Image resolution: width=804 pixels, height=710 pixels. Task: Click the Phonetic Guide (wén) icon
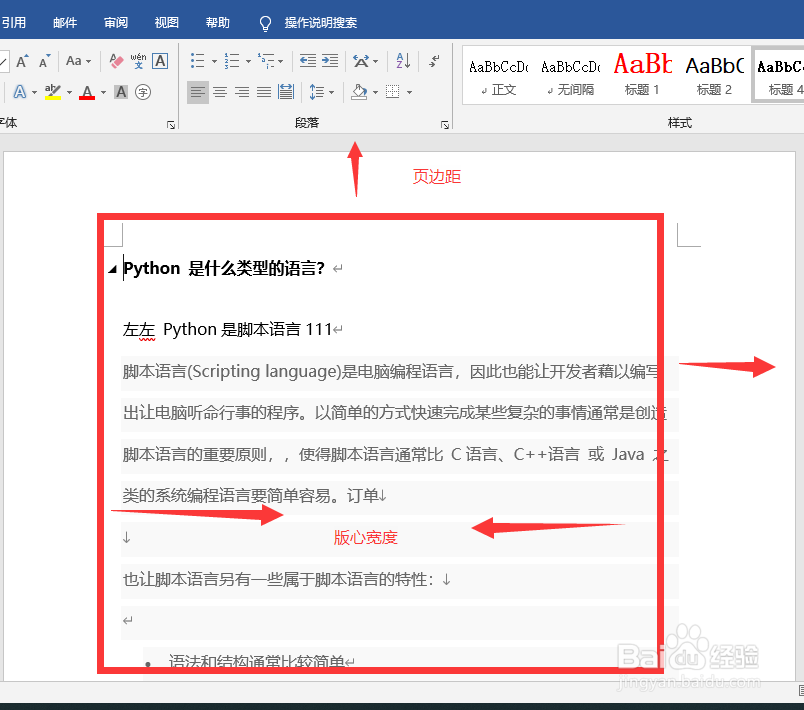138,61
